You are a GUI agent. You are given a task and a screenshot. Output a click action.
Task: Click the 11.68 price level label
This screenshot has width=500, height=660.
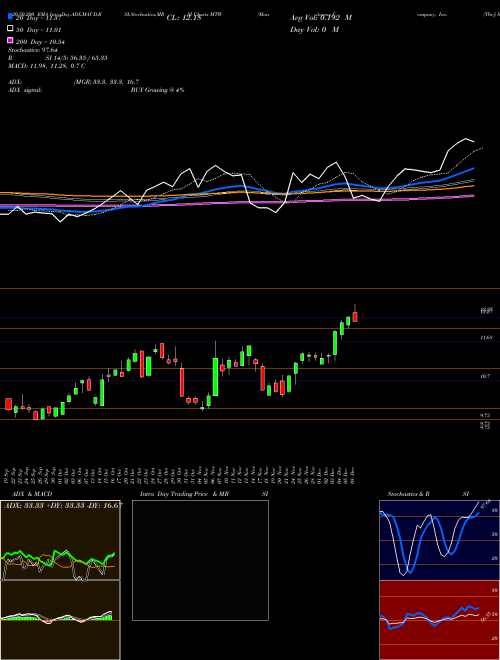pos(487,338)
